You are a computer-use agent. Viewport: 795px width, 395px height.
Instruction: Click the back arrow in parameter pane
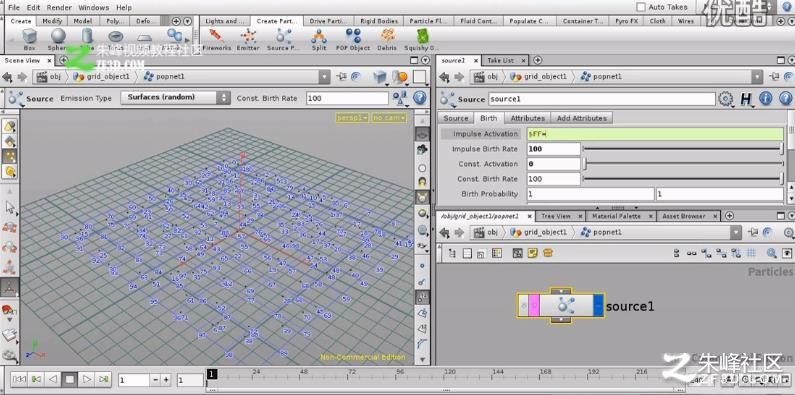(x=444, y=77)
